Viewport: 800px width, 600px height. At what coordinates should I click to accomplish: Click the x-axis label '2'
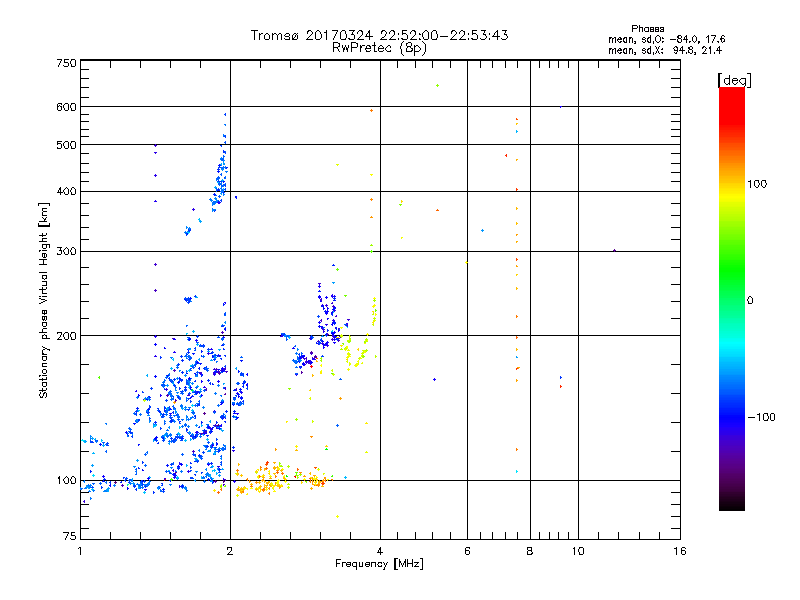tap(230, 551)
